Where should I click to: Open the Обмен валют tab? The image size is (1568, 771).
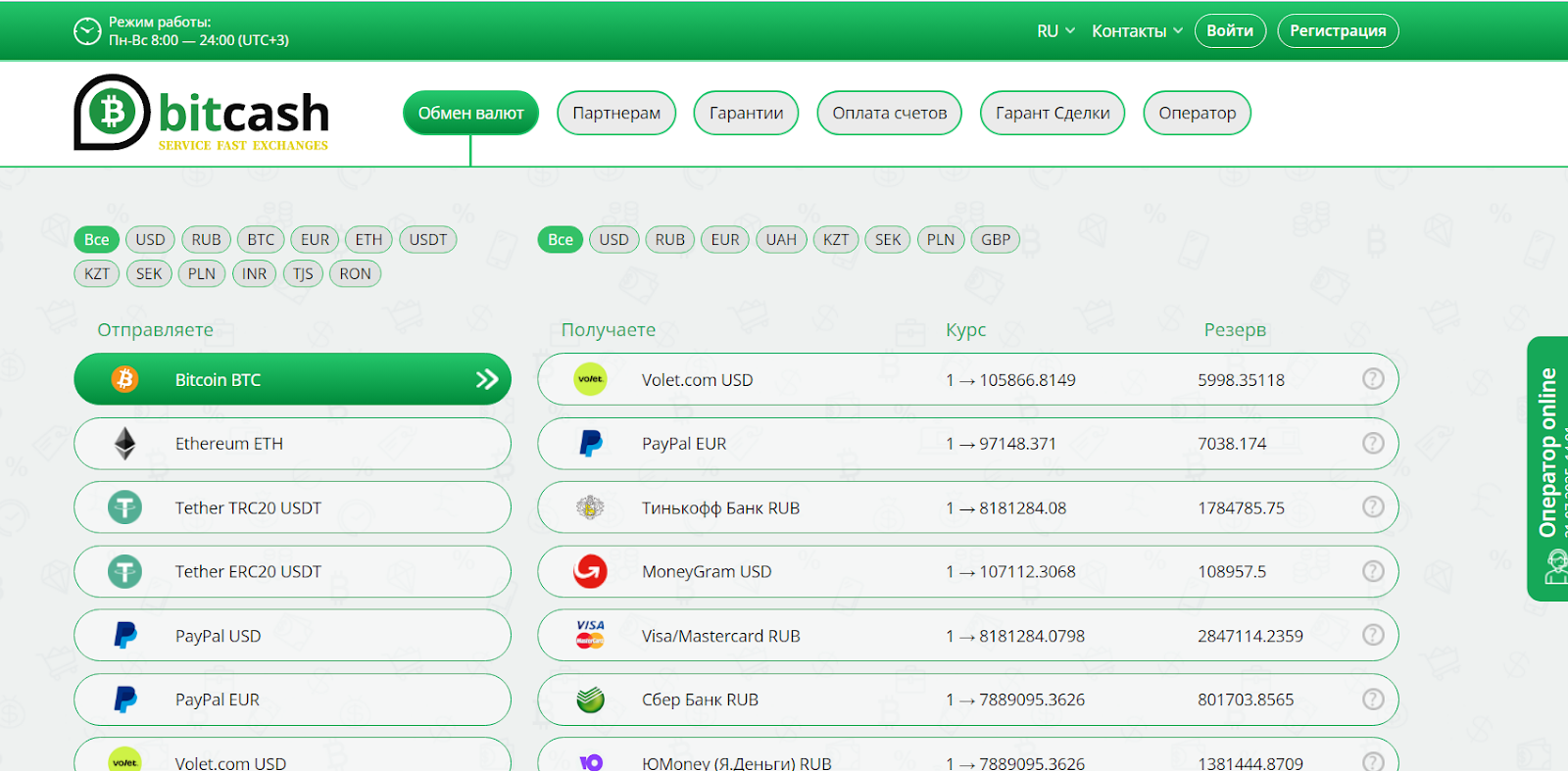tap(470, 113)
